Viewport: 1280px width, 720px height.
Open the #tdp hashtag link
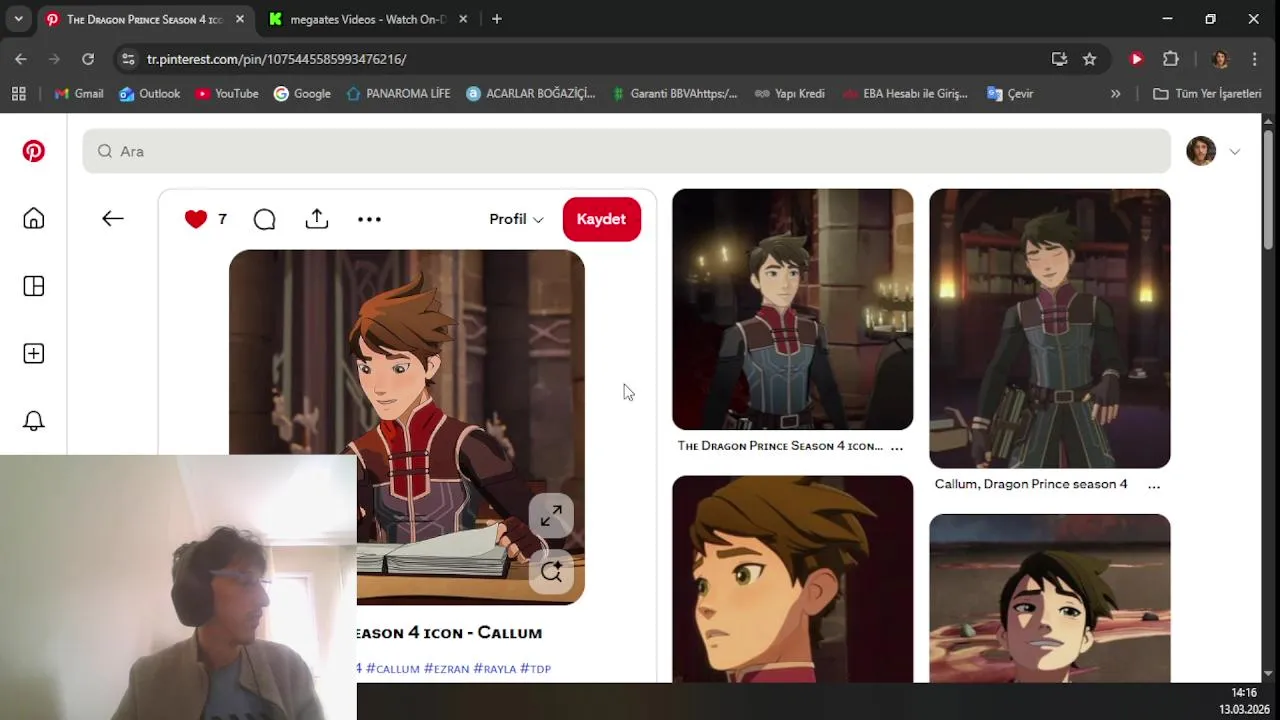[x=535, y=668]
